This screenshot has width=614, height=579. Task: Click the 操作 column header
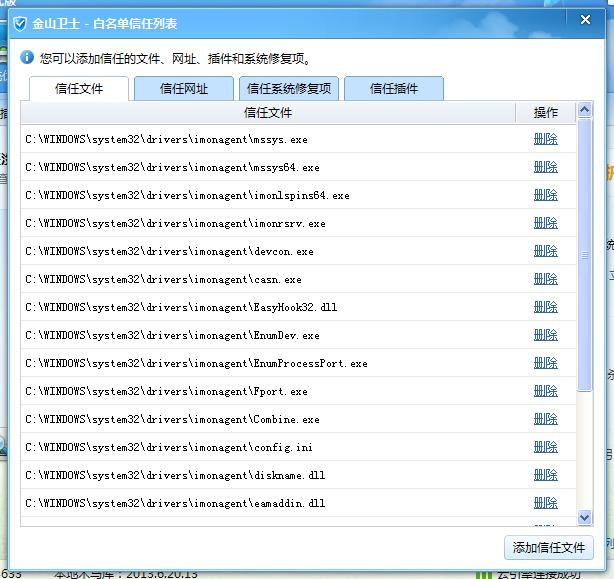point(545,113)
